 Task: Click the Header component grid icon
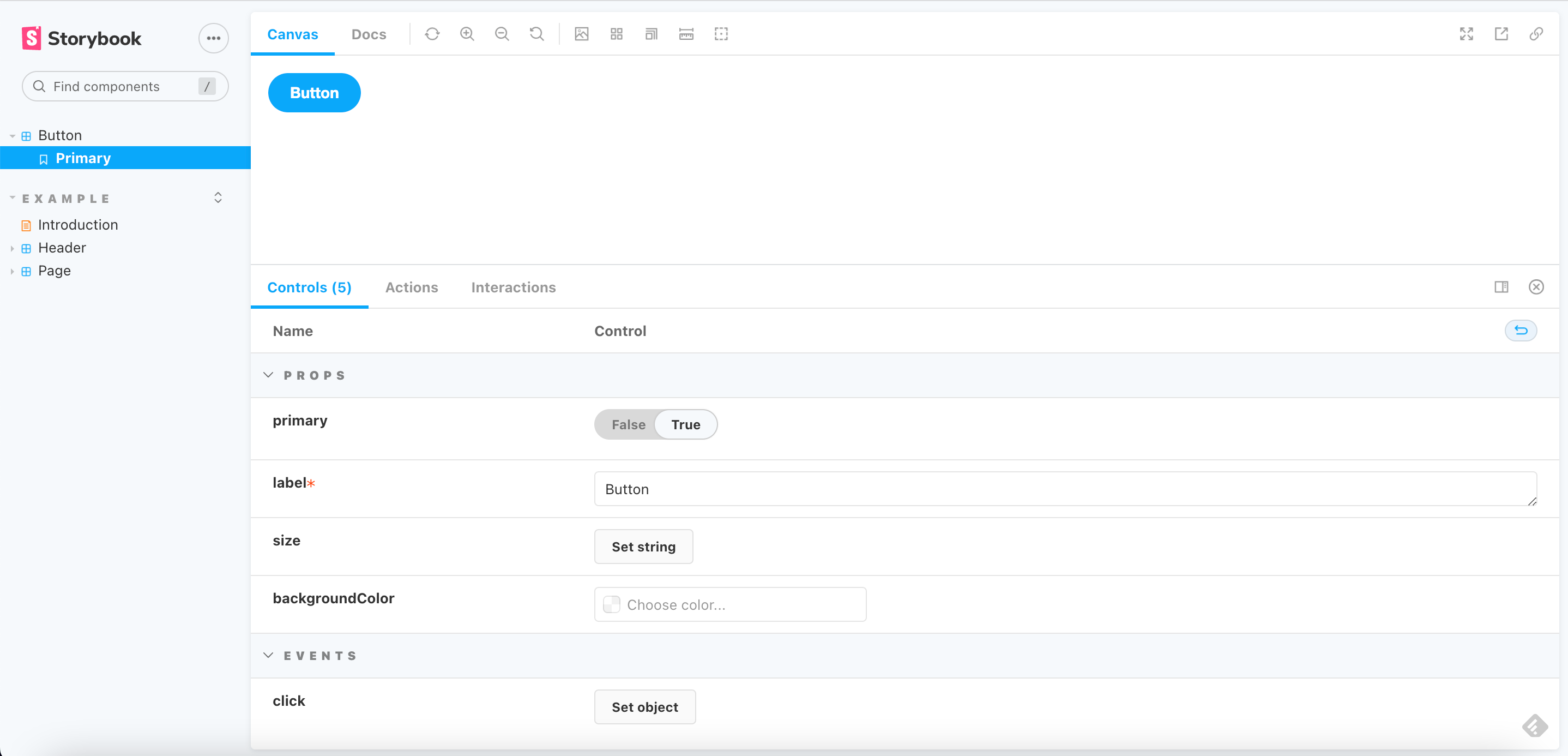(26, 249)
